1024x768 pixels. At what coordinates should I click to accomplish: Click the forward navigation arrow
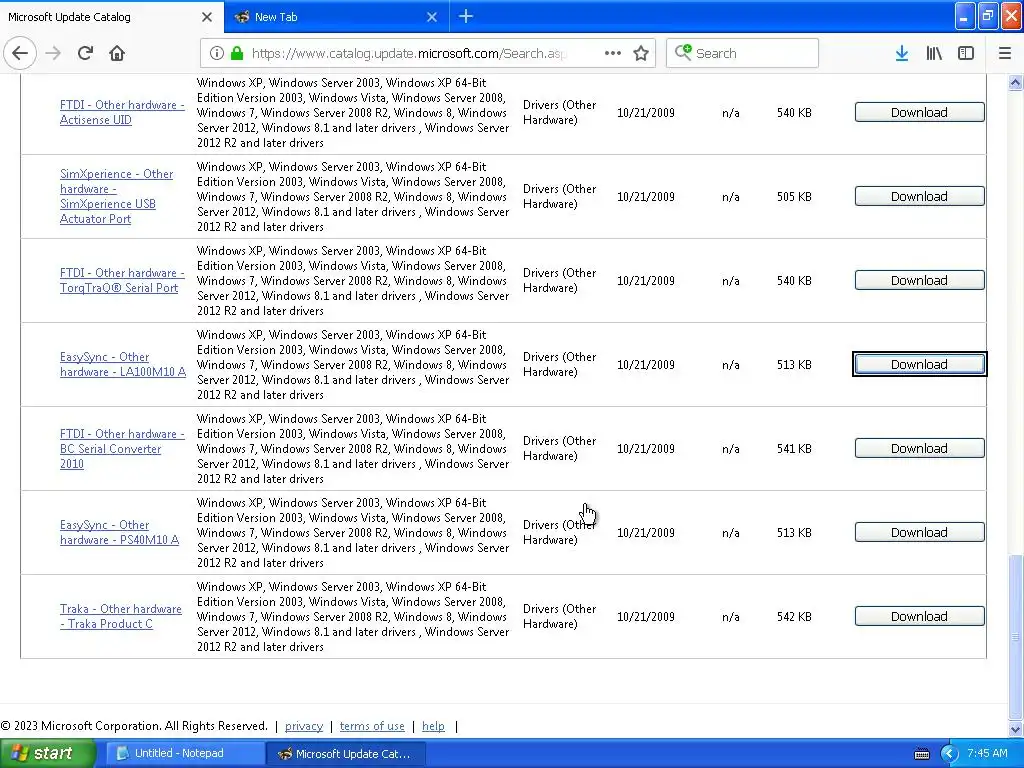(53, 53)
